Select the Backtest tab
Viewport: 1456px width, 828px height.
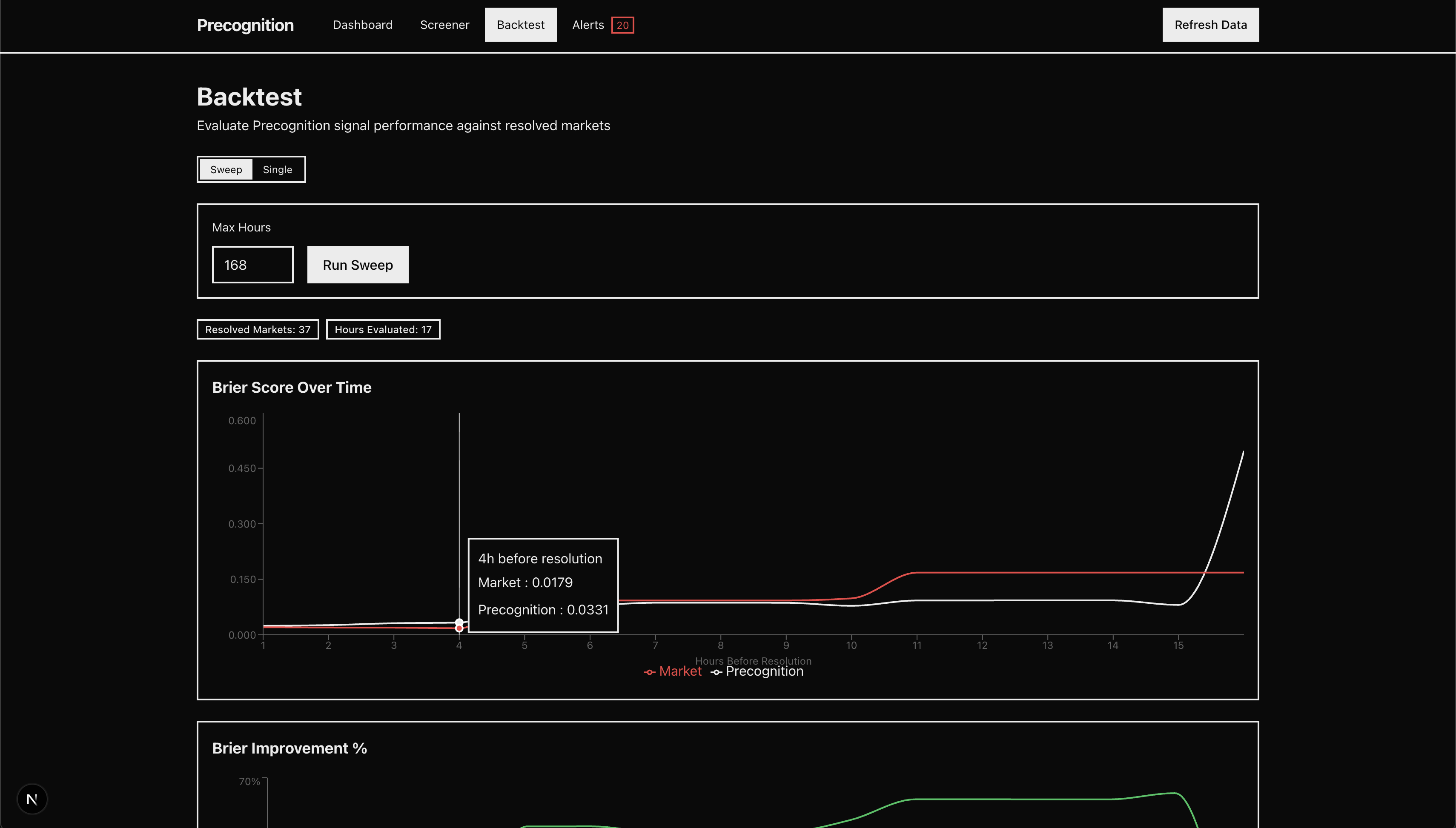(520, 25)
